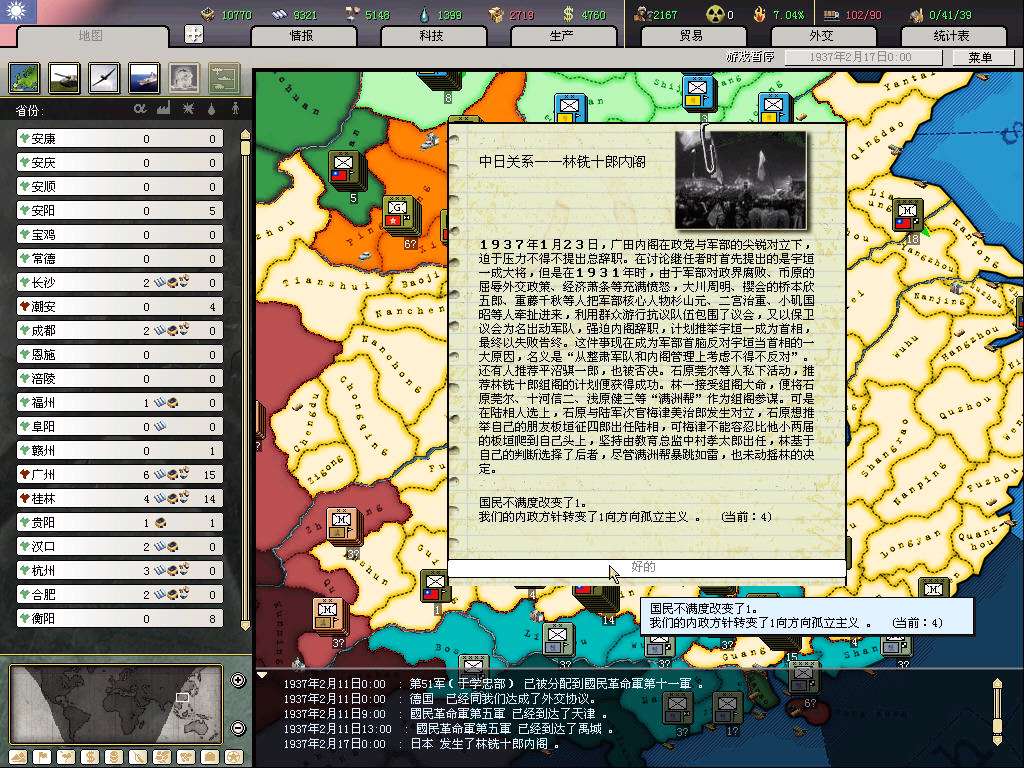Click the energy resource icon showing 10770

tap(208, 14)
